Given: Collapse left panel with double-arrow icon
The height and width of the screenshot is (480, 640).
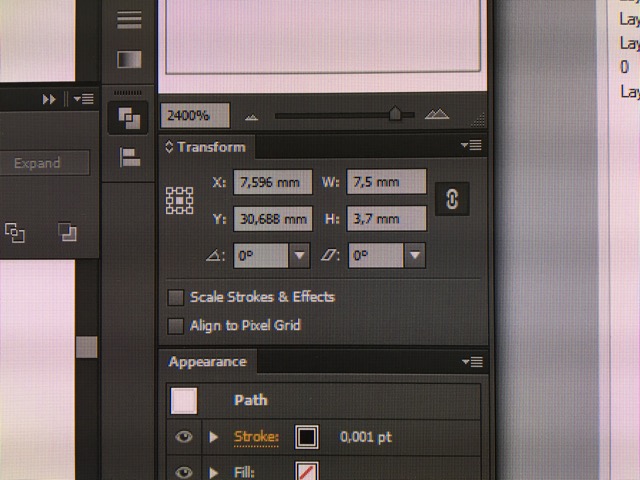Looking at the screenshot, I should (x=49, y=99).
